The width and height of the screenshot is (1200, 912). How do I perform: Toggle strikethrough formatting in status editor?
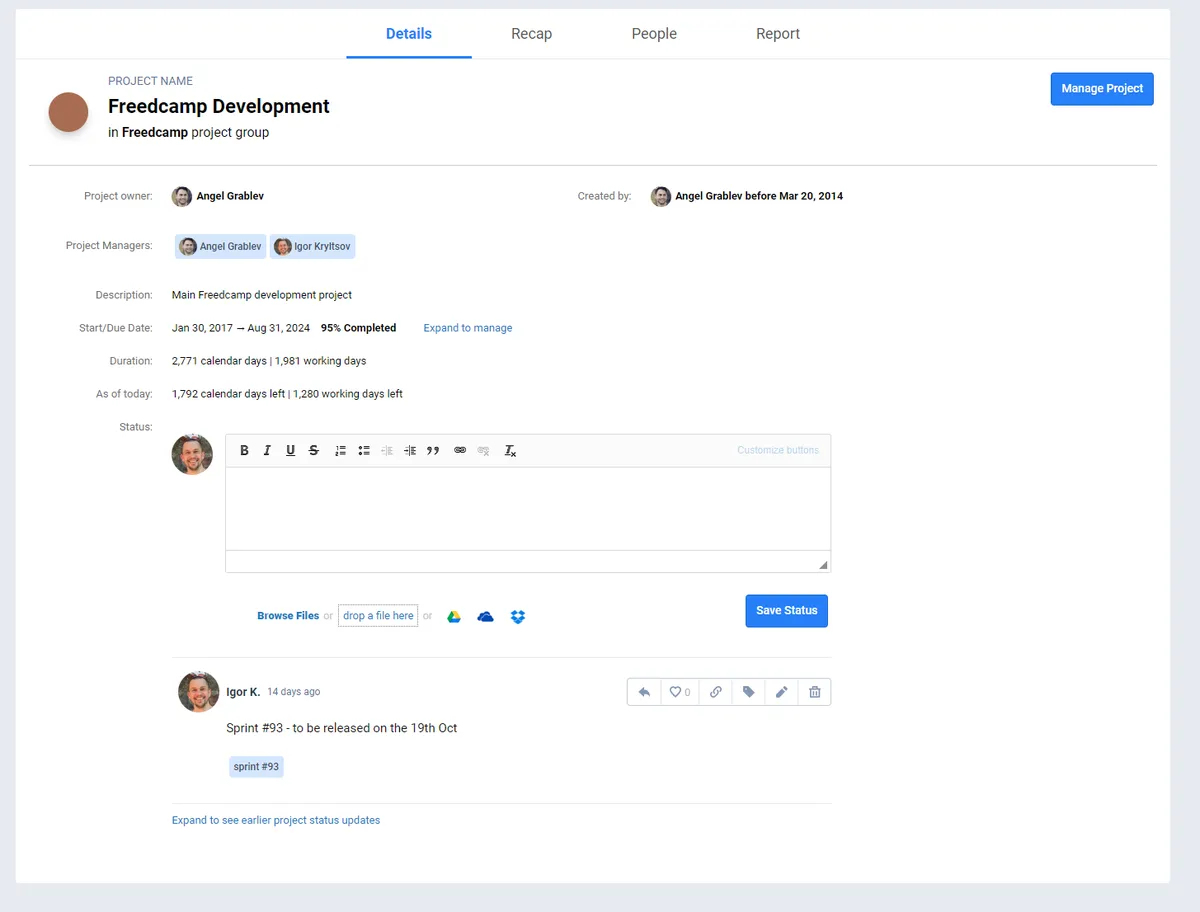314,451
